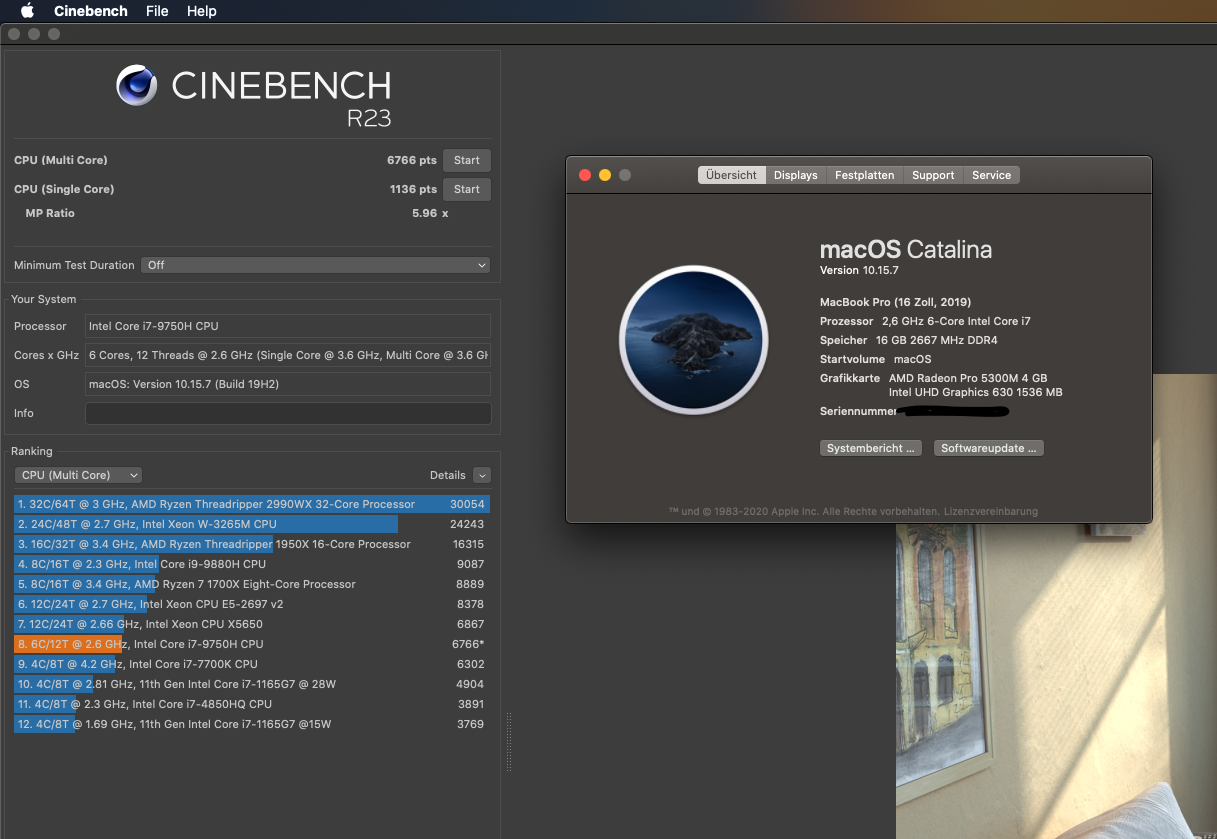Click the 30054 score value
Screen dimensions: 1217x839
467,504
